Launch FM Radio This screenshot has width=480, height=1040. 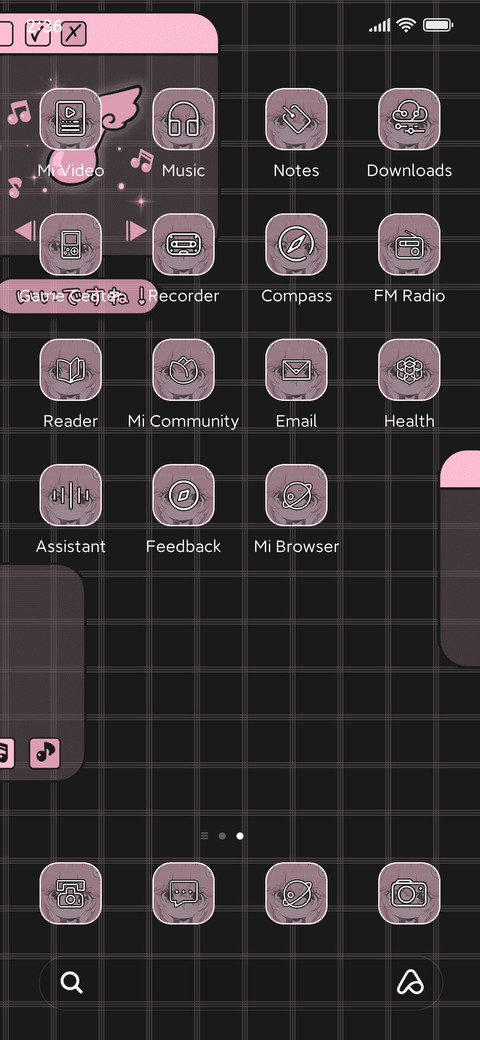(x=409, y=245)
